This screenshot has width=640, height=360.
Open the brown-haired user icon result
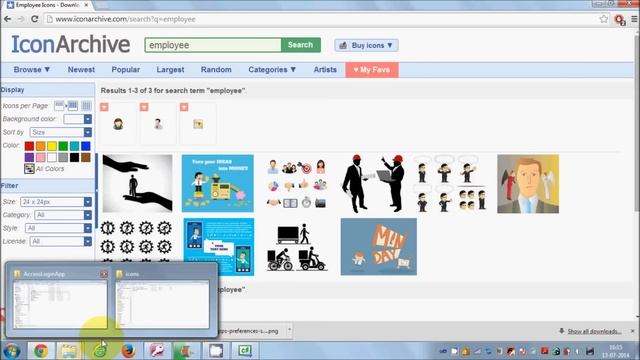[x=118, y=124]
